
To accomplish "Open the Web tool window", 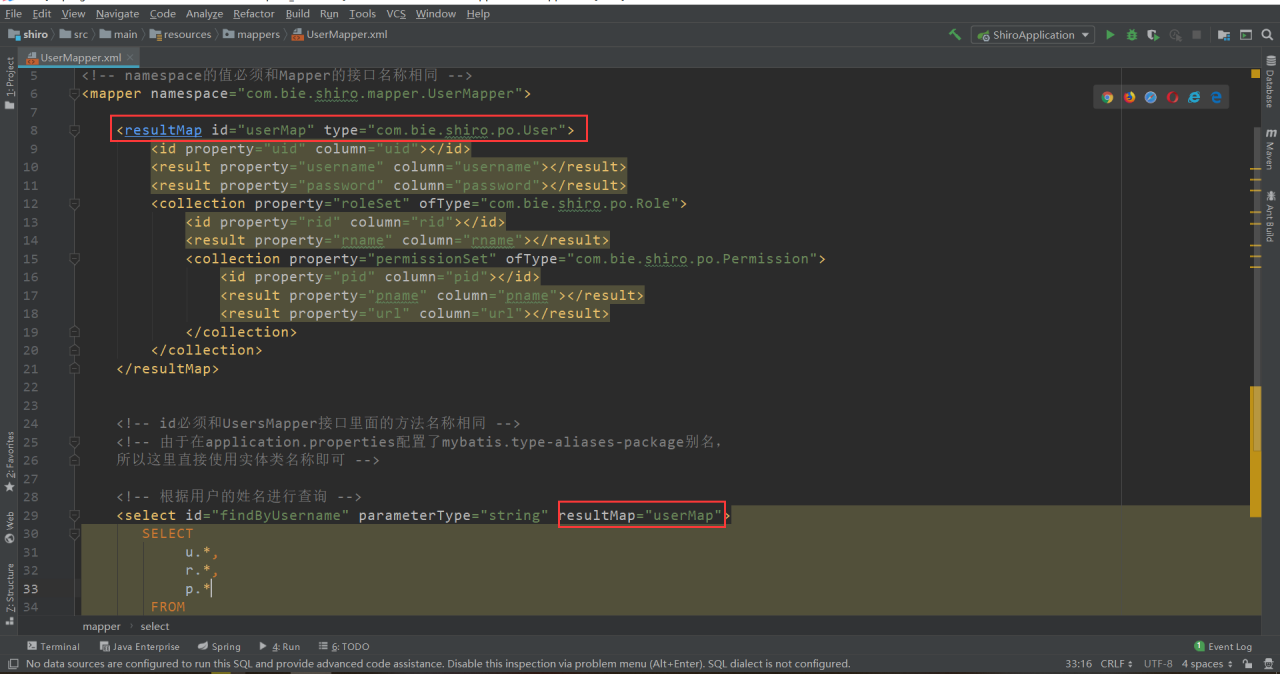I will coord(10,528).
